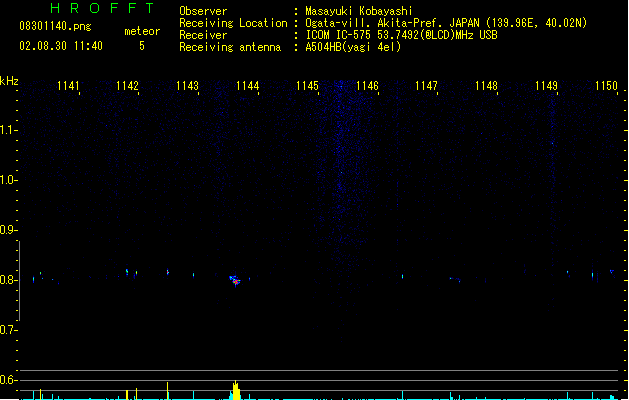The width and height of the screenshot is (629, 400).
Task: Click the bright meteor echo near 1144
Action: [x=235, y=280]
